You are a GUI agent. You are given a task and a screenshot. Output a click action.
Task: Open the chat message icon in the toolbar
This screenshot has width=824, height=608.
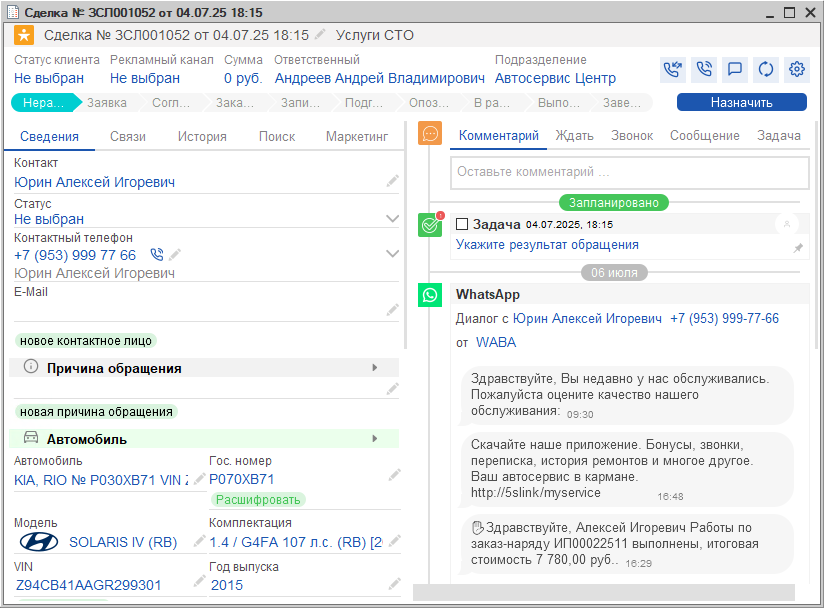click(x=734, y=70)
